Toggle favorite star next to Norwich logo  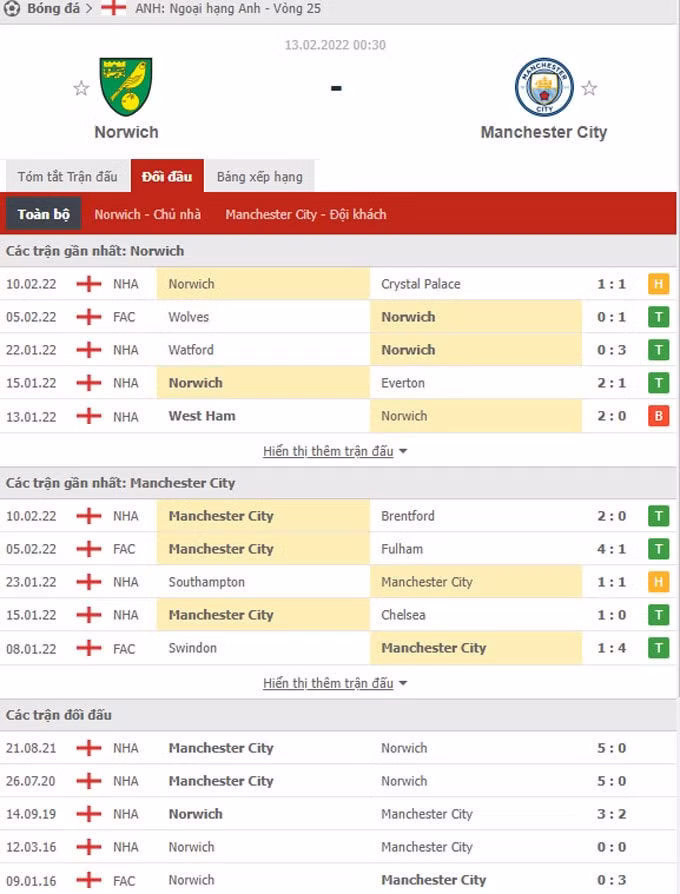82,88
